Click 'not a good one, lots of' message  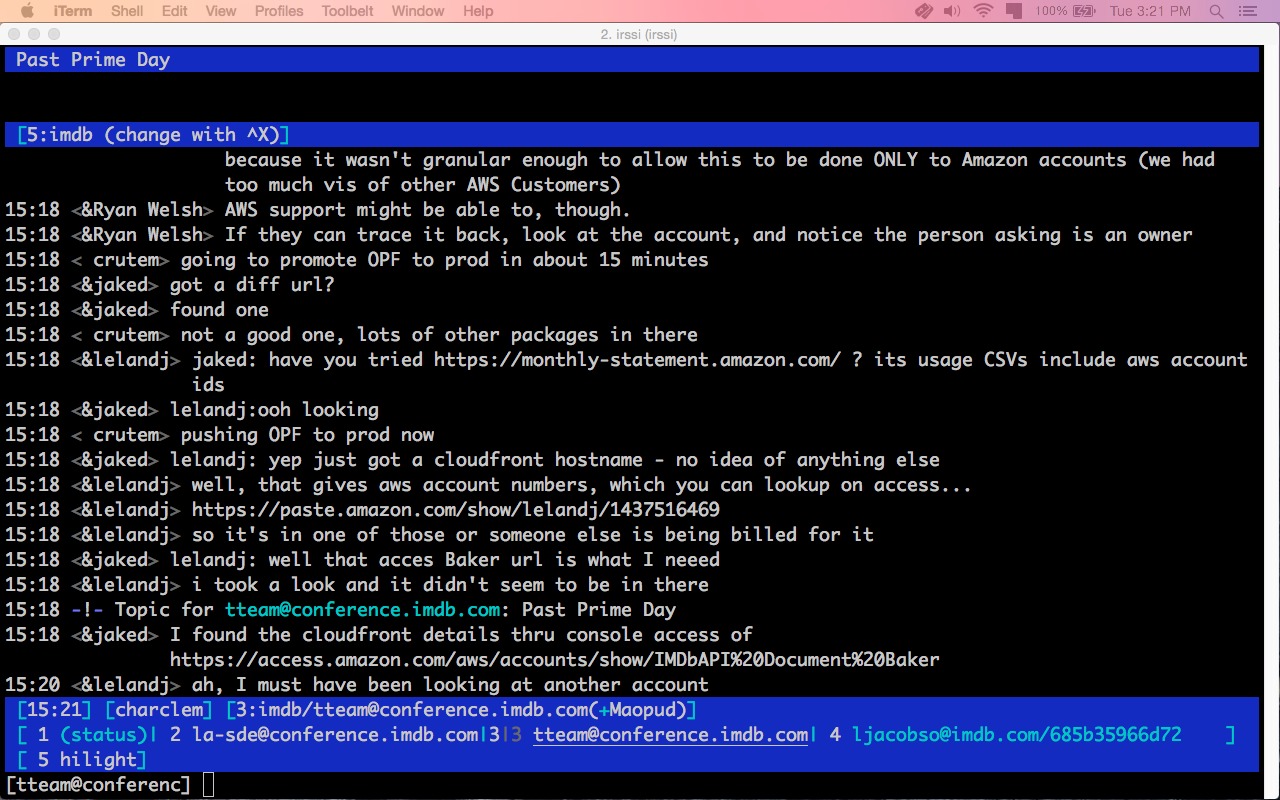point(439,335)
